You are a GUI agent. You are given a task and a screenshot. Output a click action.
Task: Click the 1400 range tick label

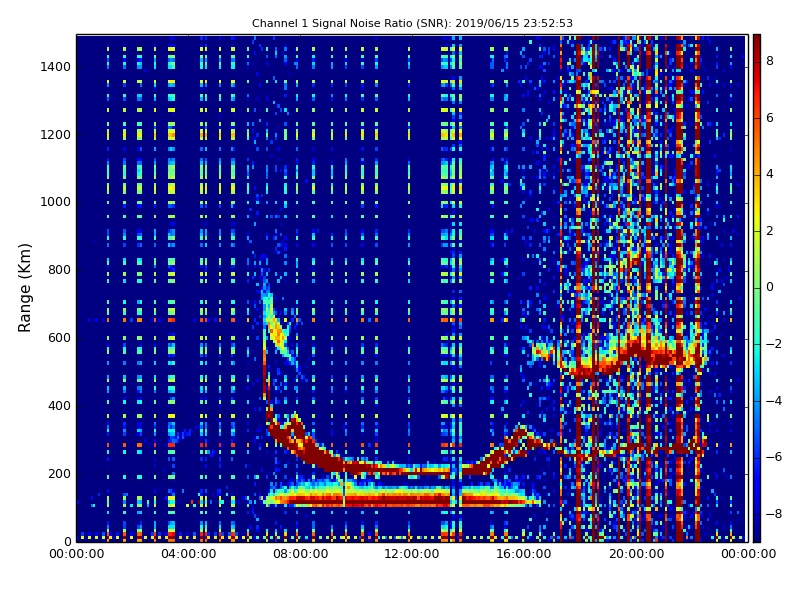[56, 67]
